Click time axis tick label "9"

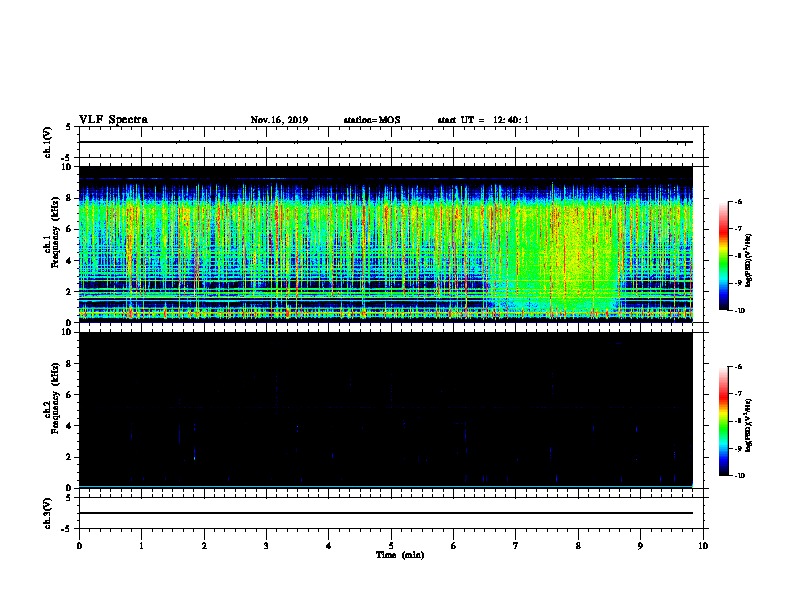pos(640,546)
